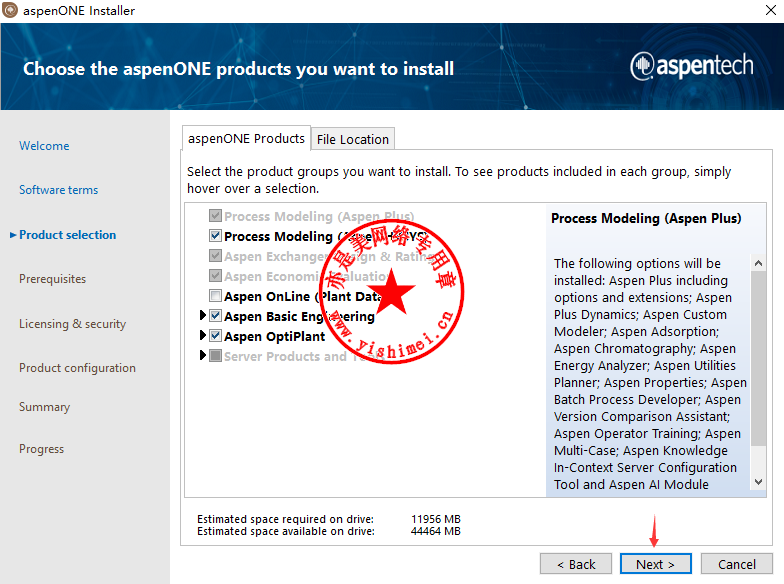Uncheck the Aspen Basic Engineering checkbox
The image size is (784, 584).
click(216, 316)
